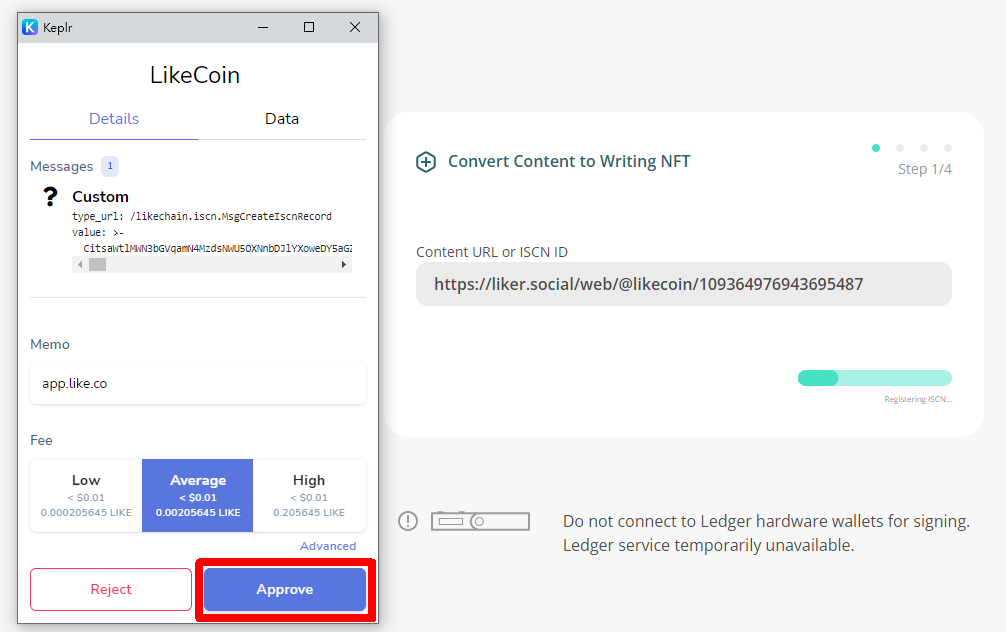Screen dimensions: 1006x632
Task: Click the left scroll arrow in message box
Action: click(x=80, y=264)
